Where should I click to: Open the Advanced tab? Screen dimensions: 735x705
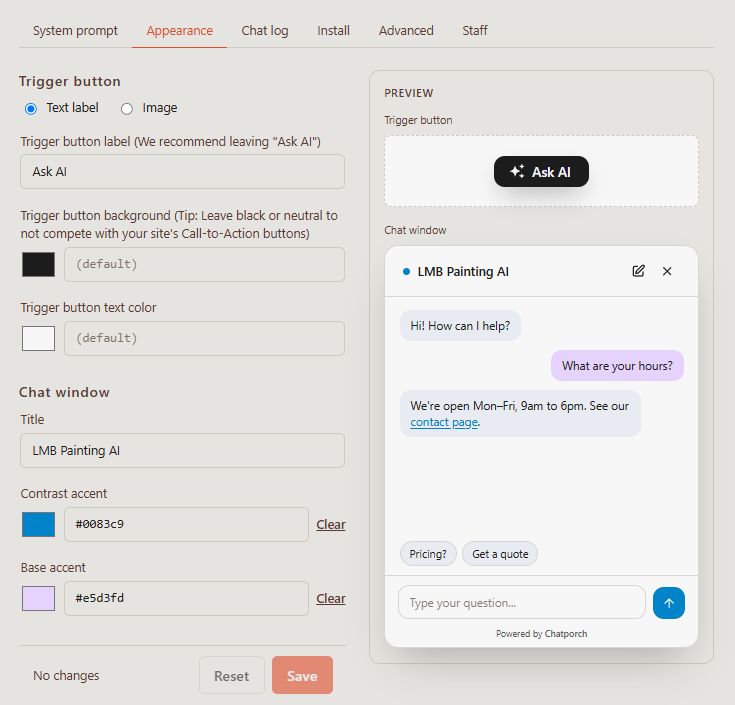[406, 30]
